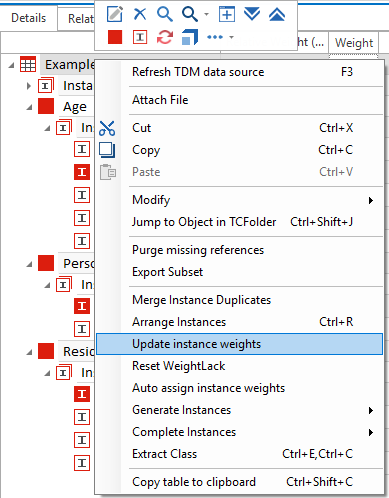Collapse the Age attribute tree node
The image size is (389, 498).
tap(29, 107)
